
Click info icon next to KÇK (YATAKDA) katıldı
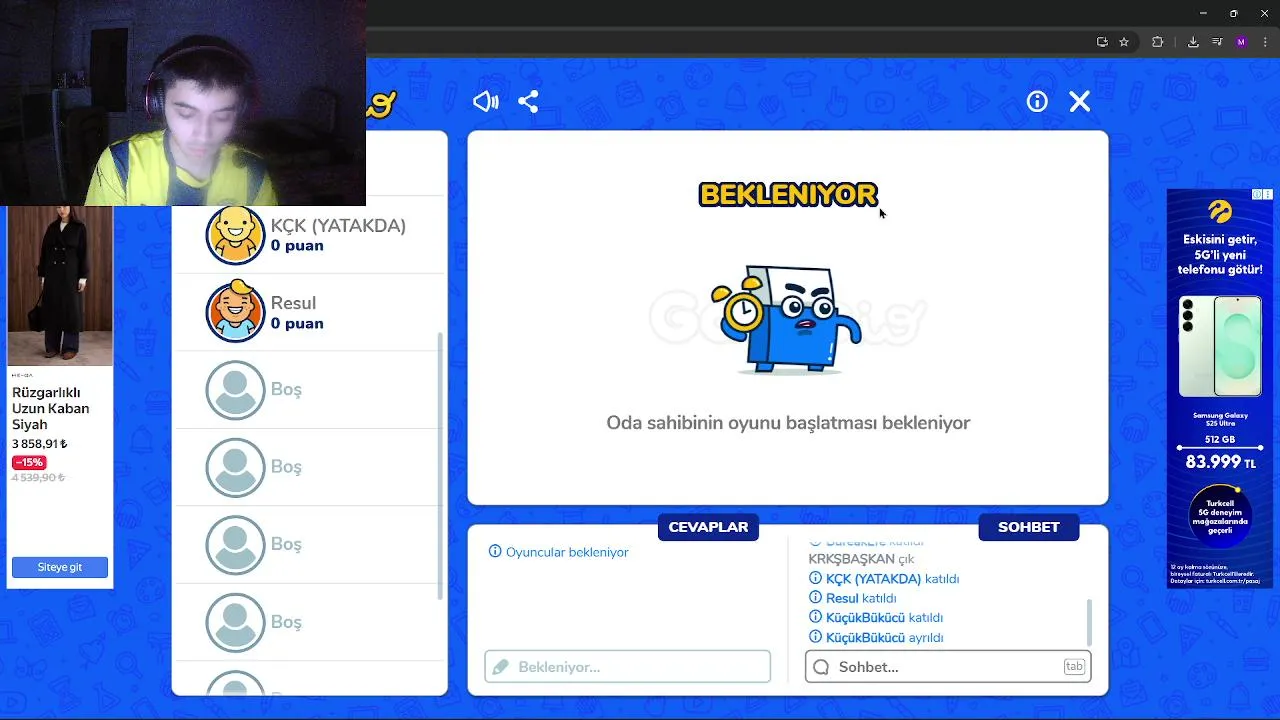click(x=815, y=579)
